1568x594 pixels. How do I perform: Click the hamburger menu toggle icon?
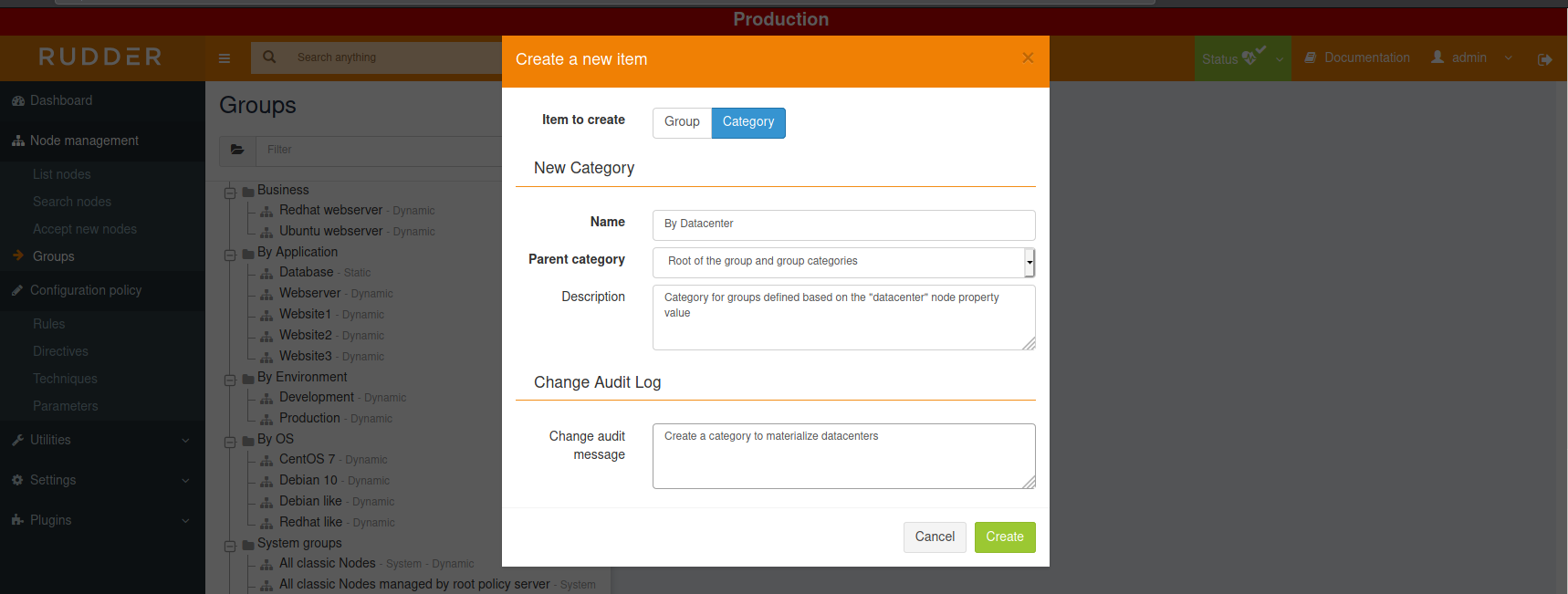(x=225, y=58)
